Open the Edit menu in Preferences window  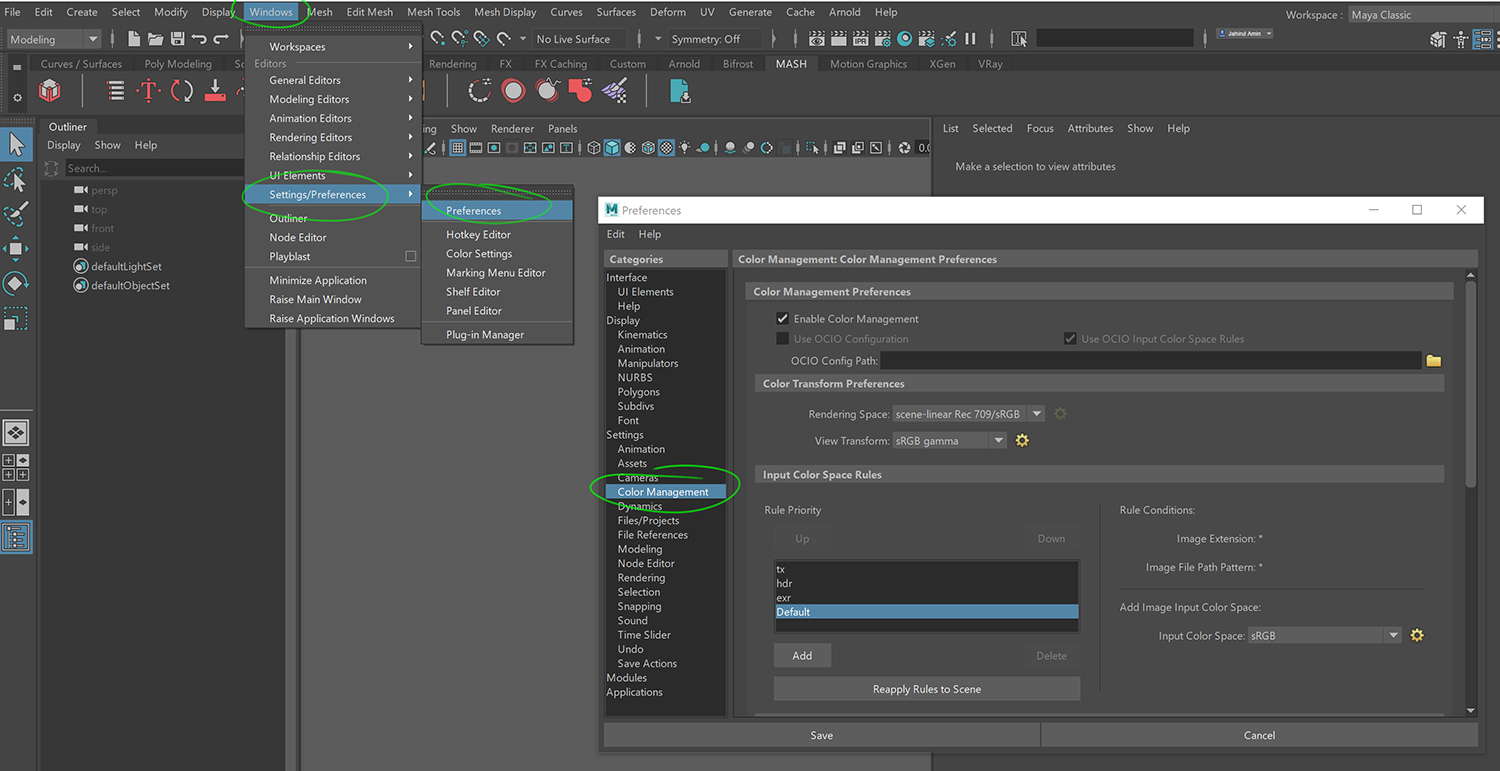616,234
